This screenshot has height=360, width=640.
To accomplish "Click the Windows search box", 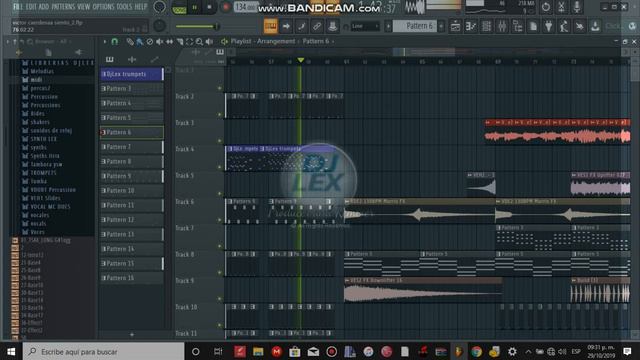I will [x=103, y=351].
